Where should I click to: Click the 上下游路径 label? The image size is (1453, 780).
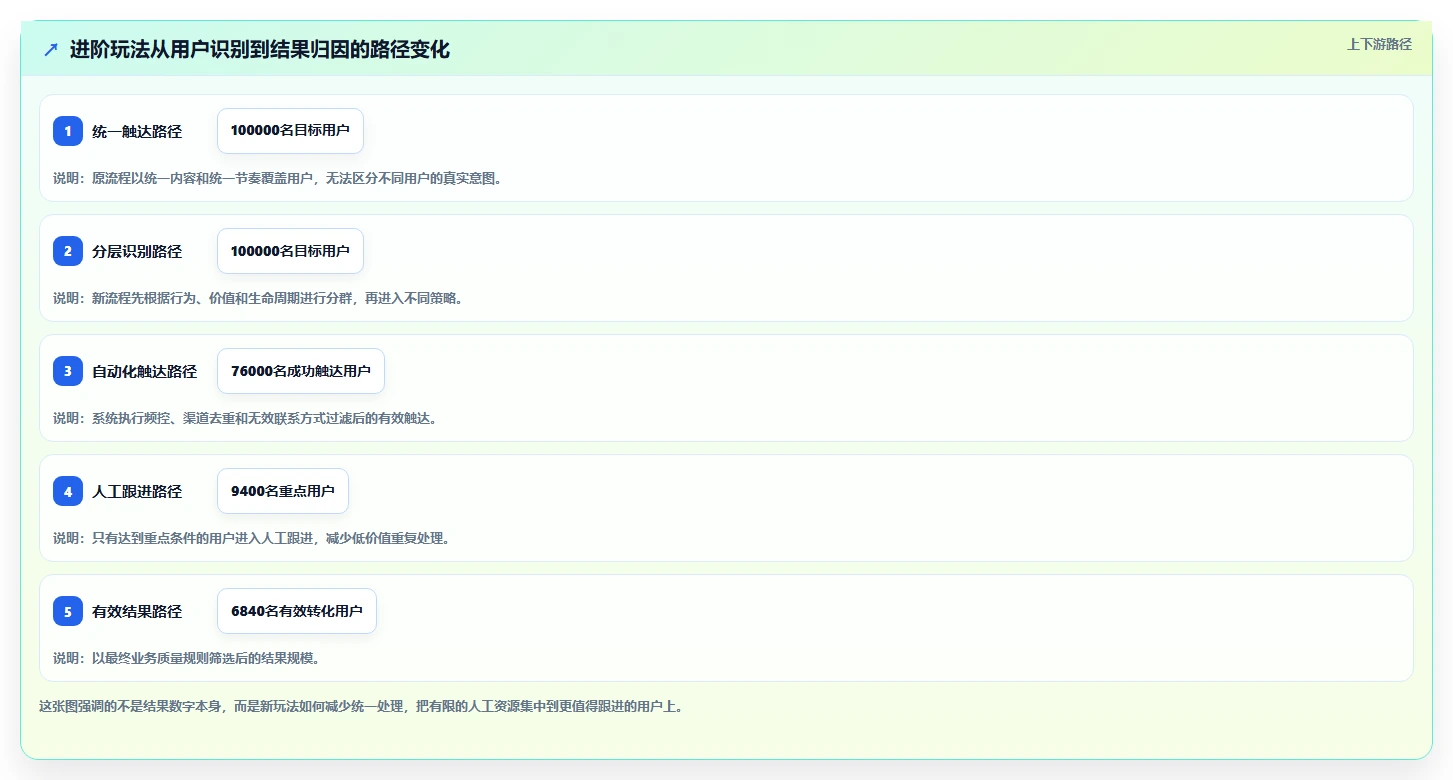pyautogui.click(x=1379, y=44)
